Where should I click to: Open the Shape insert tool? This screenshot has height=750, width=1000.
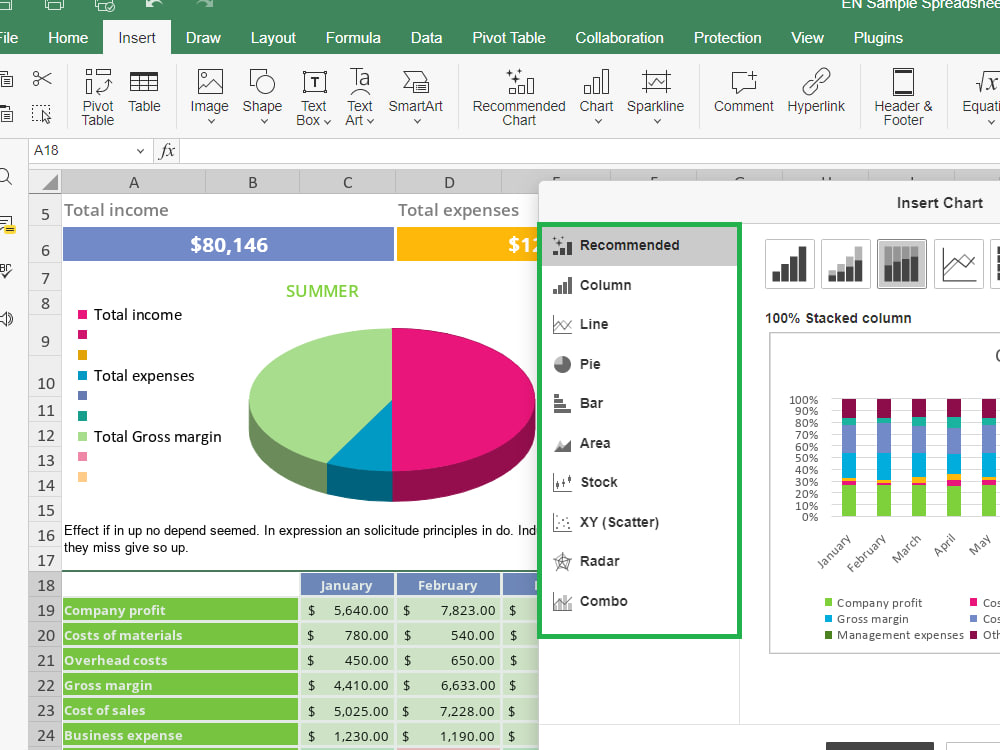[262, 91]
